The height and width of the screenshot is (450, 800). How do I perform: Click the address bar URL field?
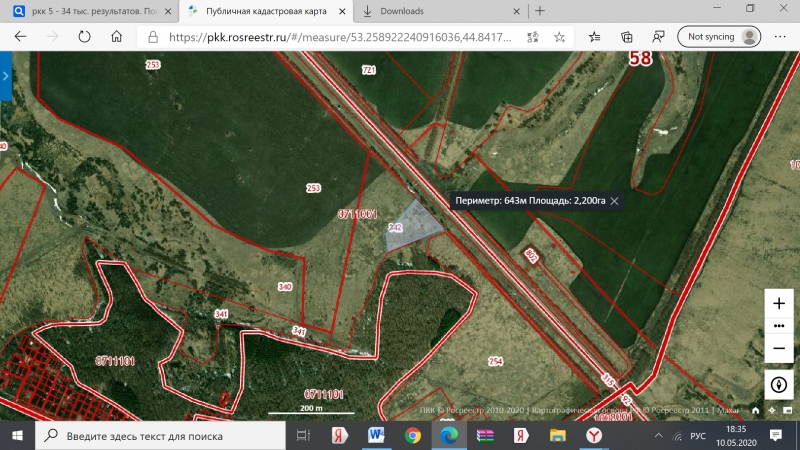click(340, 37)
